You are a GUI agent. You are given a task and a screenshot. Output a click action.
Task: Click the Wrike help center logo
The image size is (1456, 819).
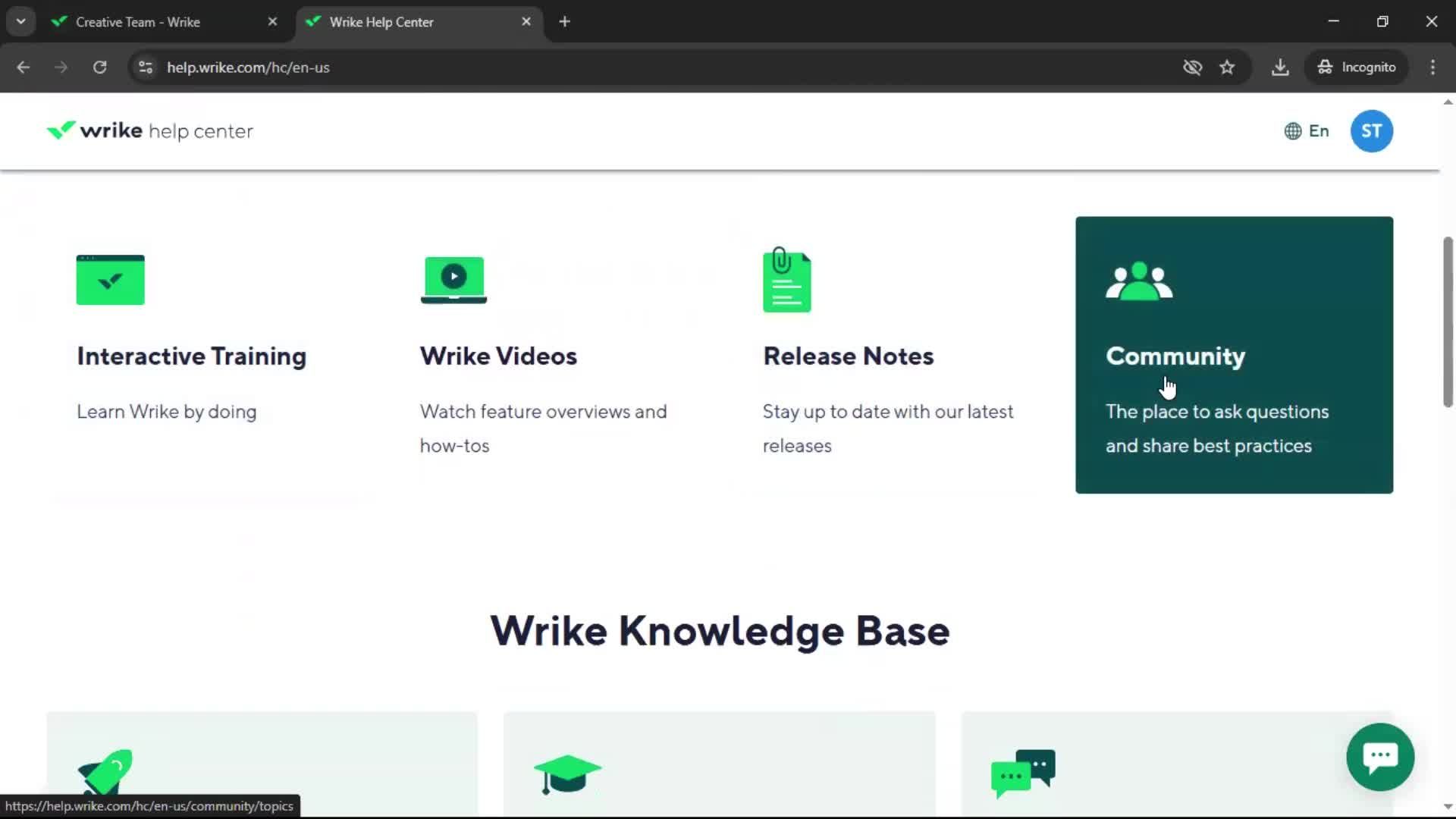coord(149,131)
